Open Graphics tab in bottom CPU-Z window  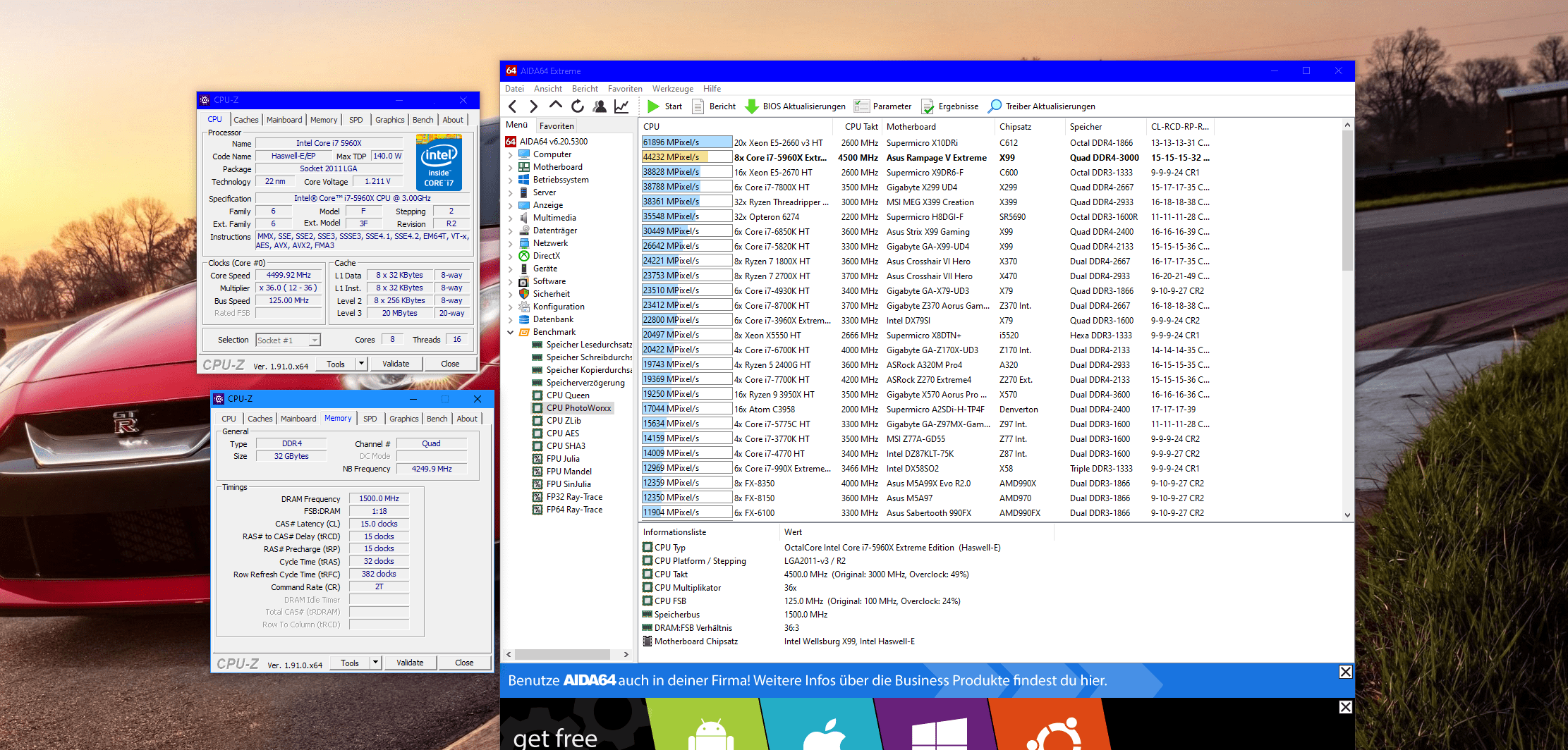point(404,419)
